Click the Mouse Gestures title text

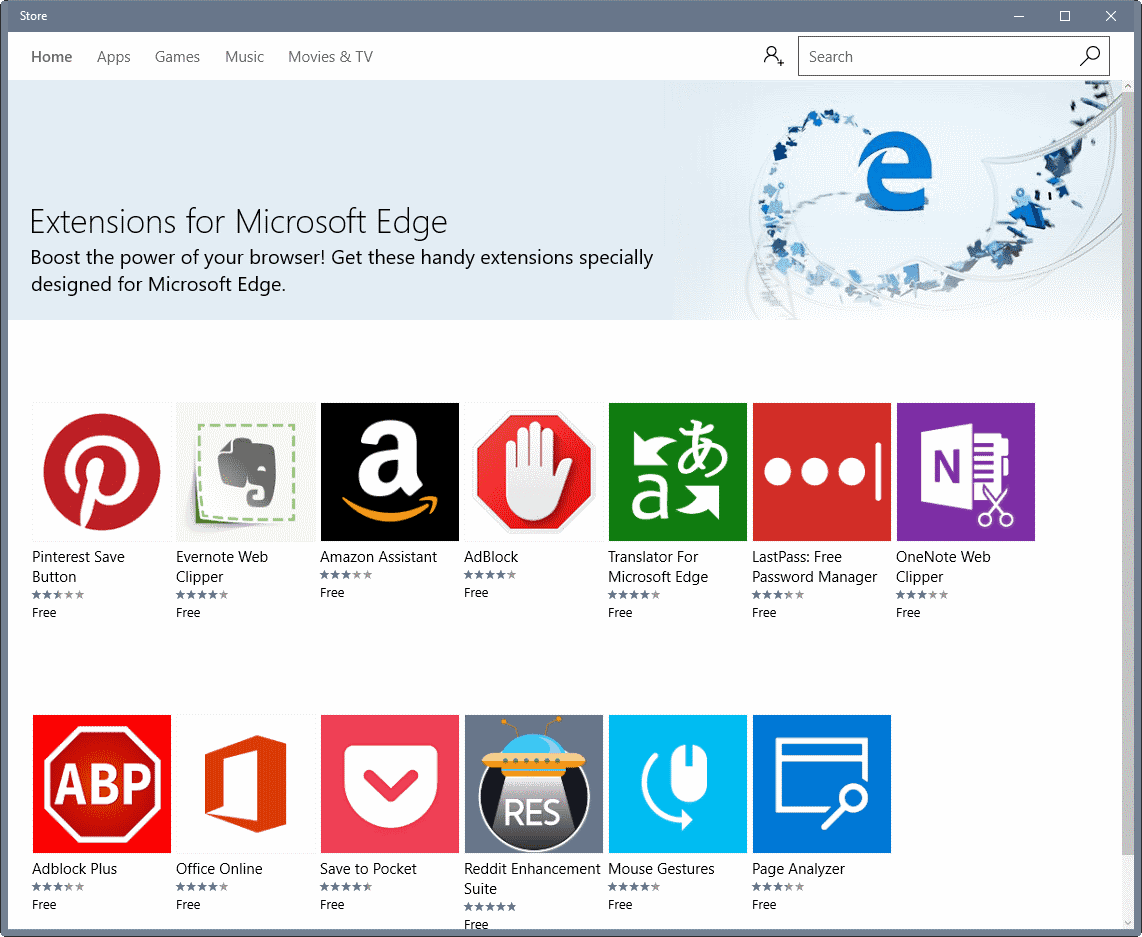tap(661, 869)
